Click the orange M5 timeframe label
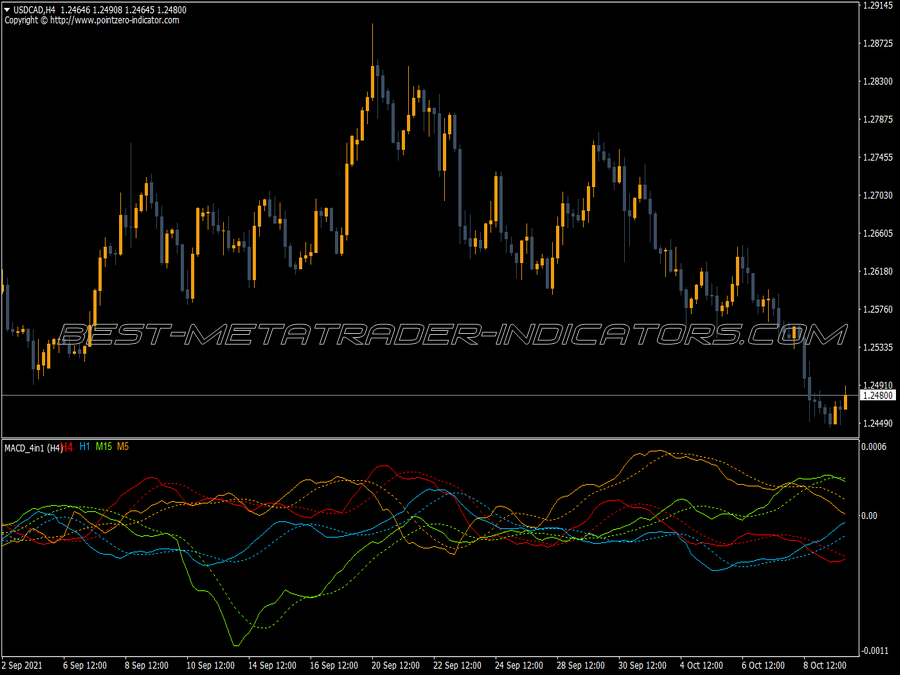This screenshot has height=675, width=900. 123,447
